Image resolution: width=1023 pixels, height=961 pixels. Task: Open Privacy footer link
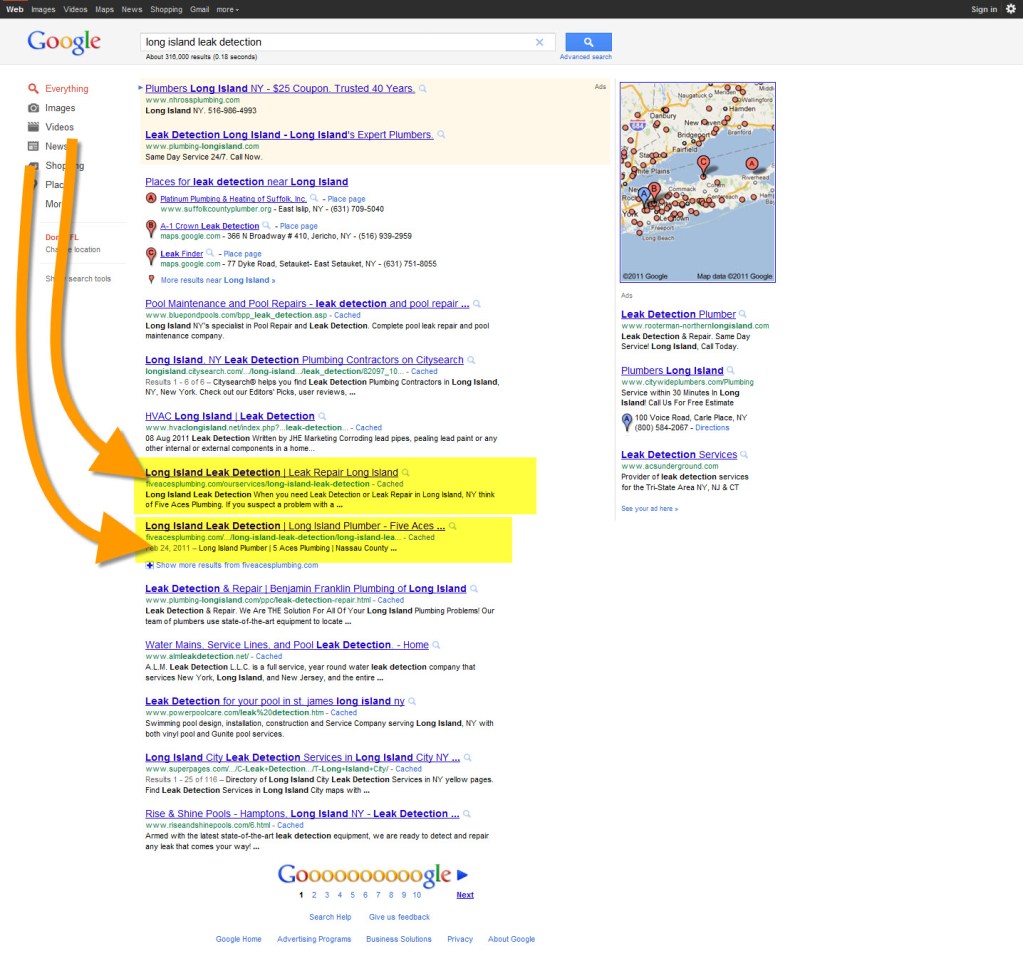click(460, 939)
